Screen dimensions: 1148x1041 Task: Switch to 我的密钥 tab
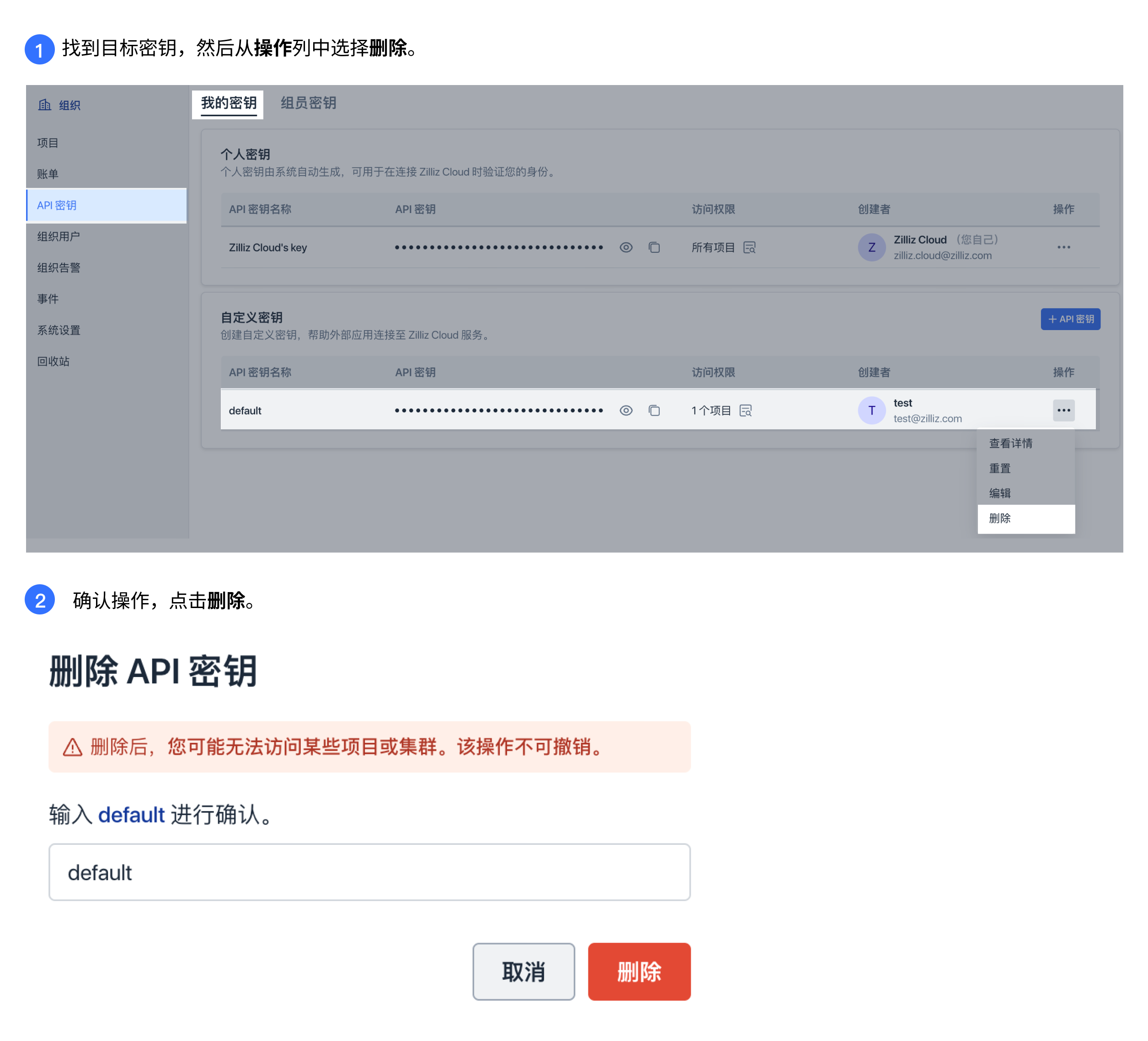pos(228,104)
